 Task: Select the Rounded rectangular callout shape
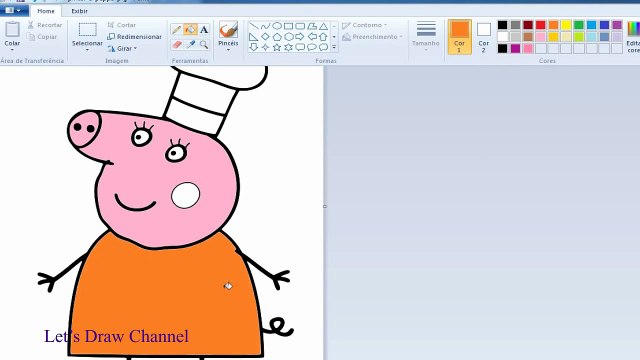(300, 47)
